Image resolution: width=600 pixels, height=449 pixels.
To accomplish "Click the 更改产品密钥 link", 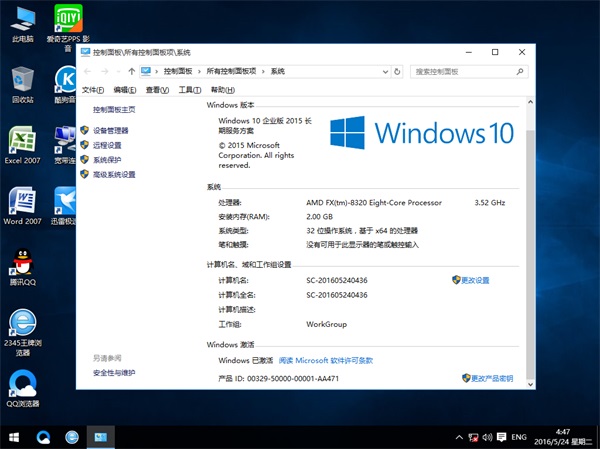I will 491,379.
